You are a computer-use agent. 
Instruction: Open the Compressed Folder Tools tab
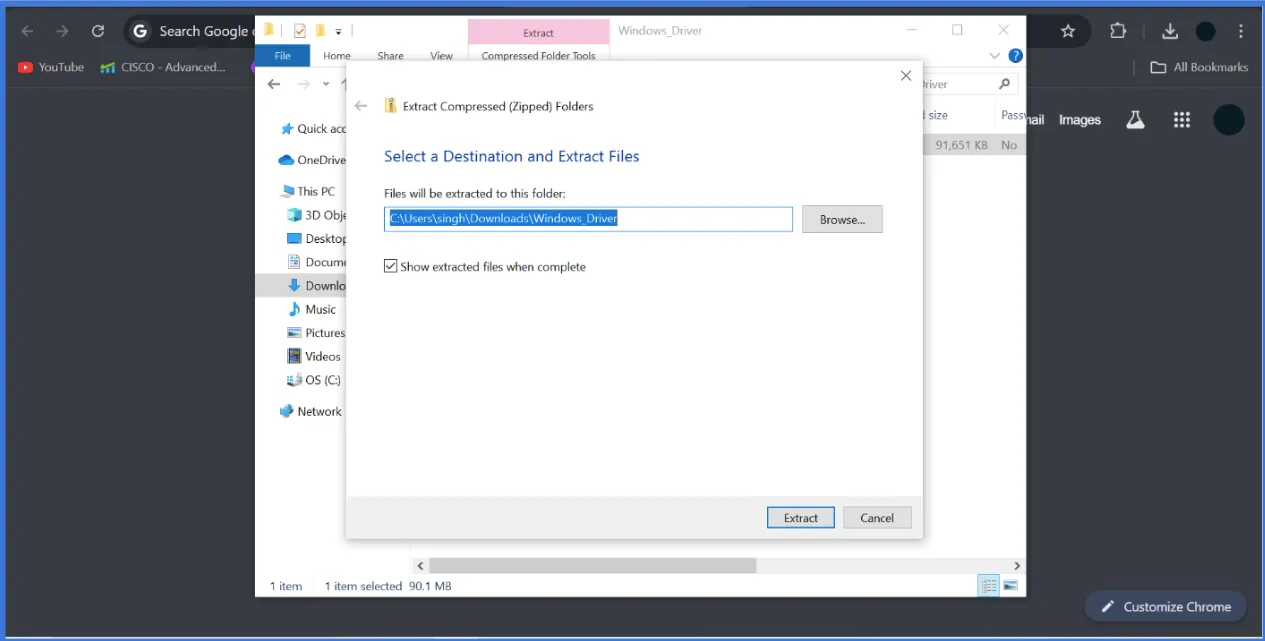tap(538, 56)
